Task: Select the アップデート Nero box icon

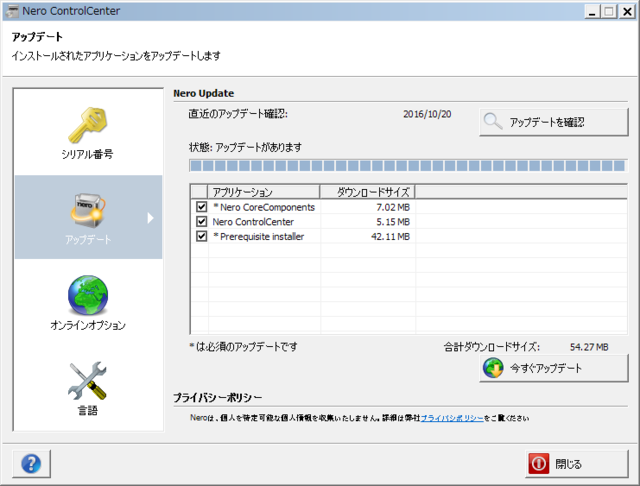Action: coord(88,211)
